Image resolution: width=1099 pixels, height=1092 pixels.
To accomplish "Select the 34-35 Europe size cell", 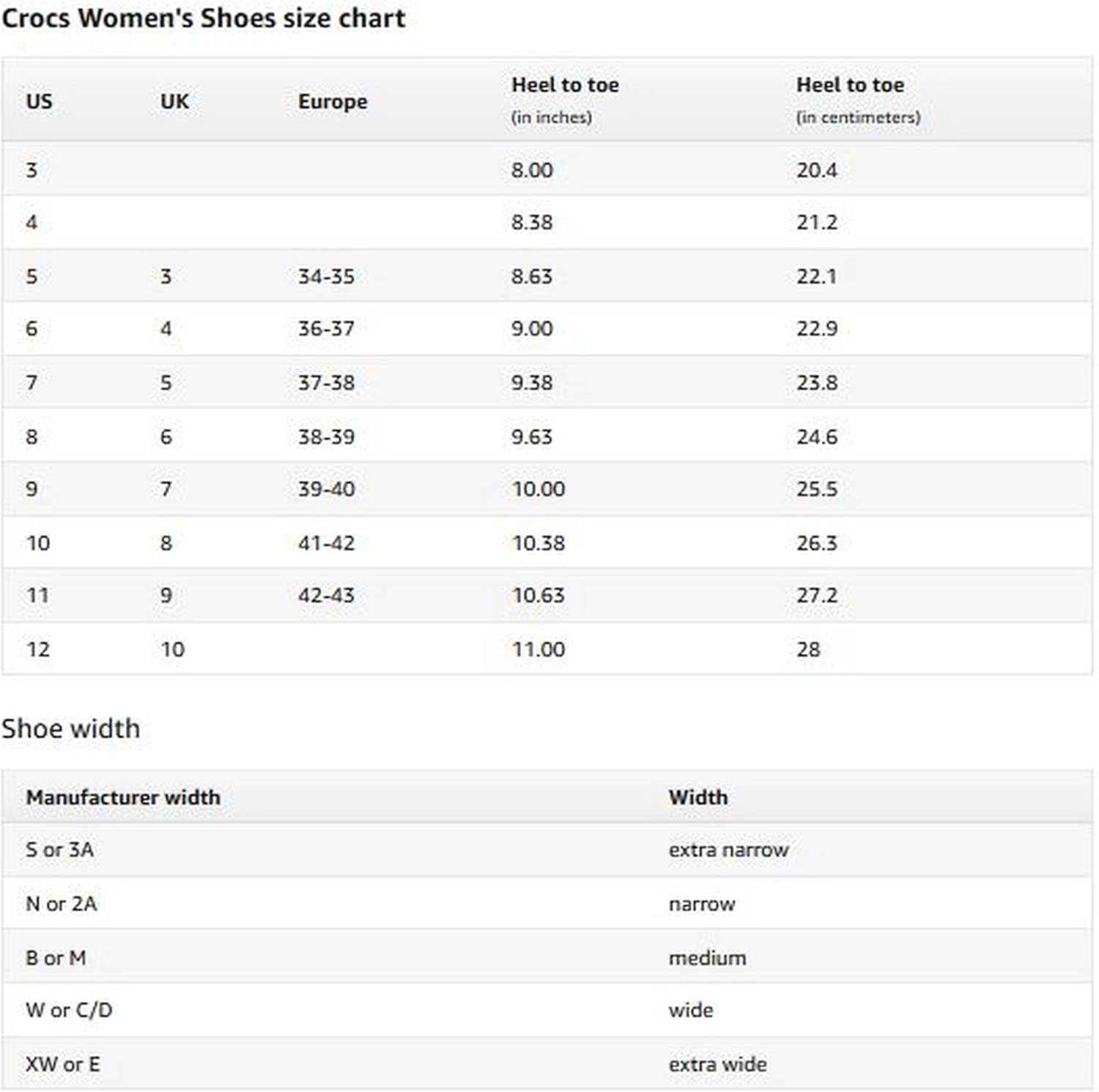I will 326,276.
